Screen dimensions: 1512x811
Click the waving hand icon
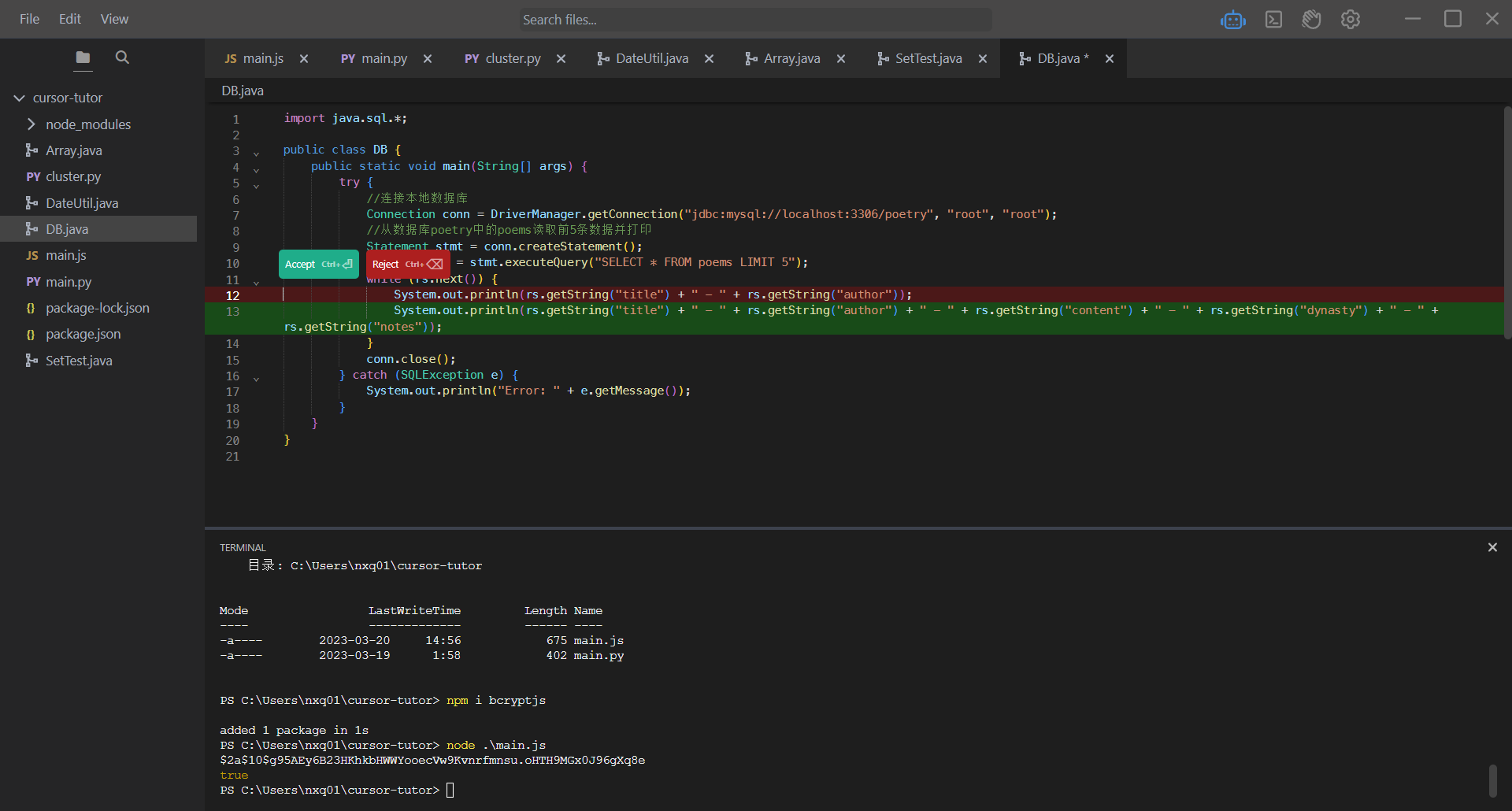pyautogui.click(x=1311, y=20)
